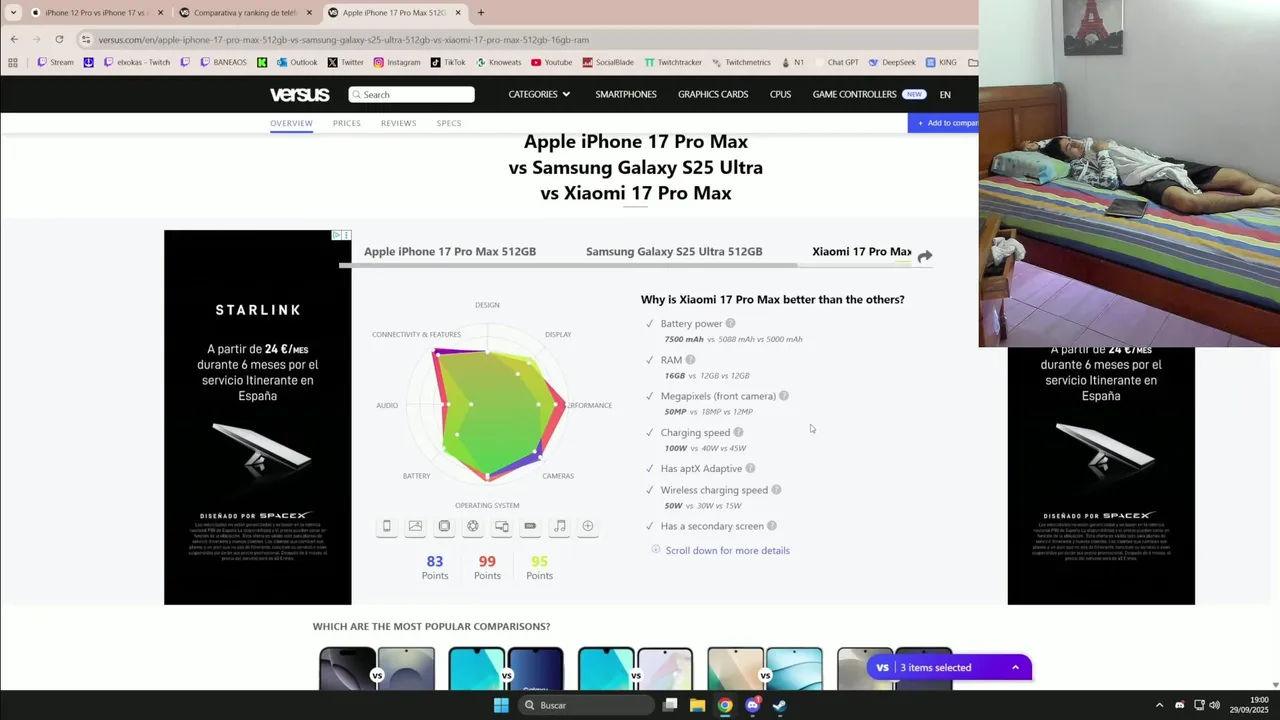Select the Battery category icon
This screenshot has width=1280, height=720.
530,526
